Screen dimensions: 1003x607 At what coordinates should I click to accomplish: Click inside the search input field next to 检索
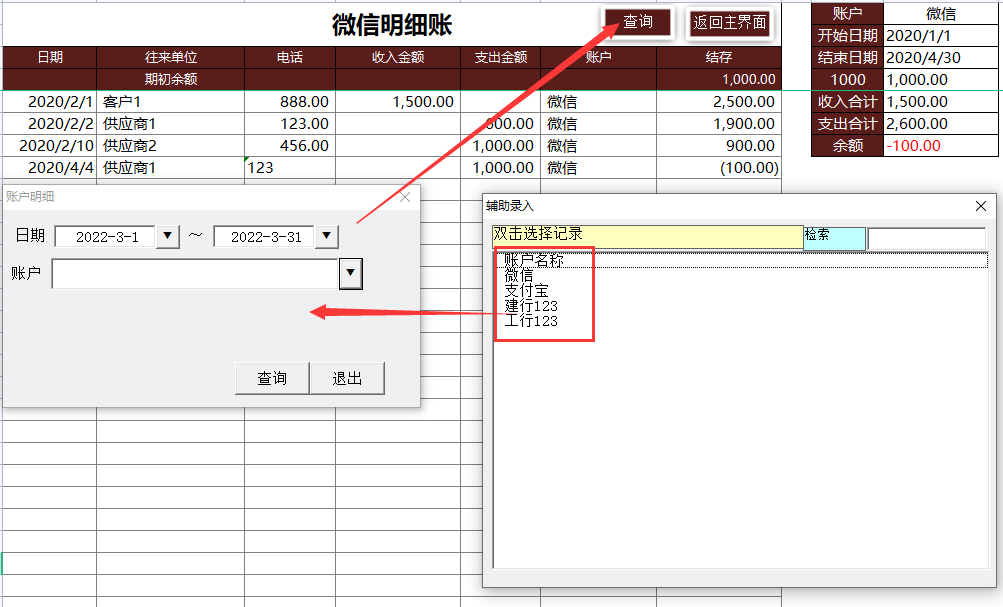click(x=930, y=238)
